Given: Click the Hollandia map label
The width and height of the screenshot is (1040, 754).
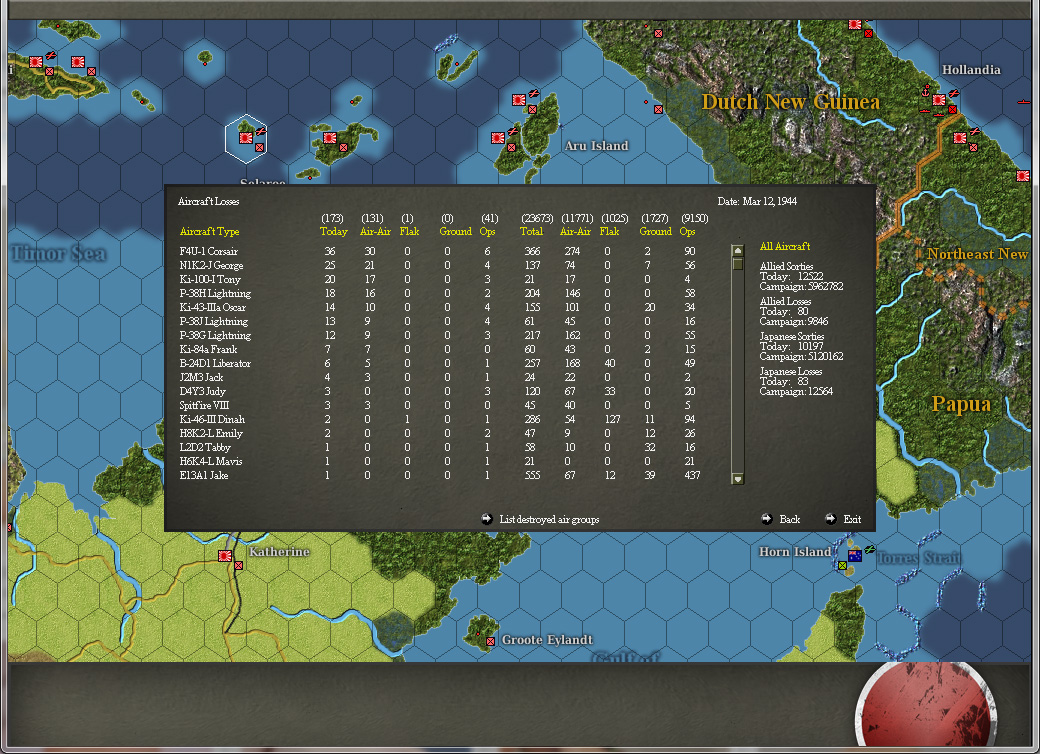Looking at the screenshot, I should click(x=971, y=70).
